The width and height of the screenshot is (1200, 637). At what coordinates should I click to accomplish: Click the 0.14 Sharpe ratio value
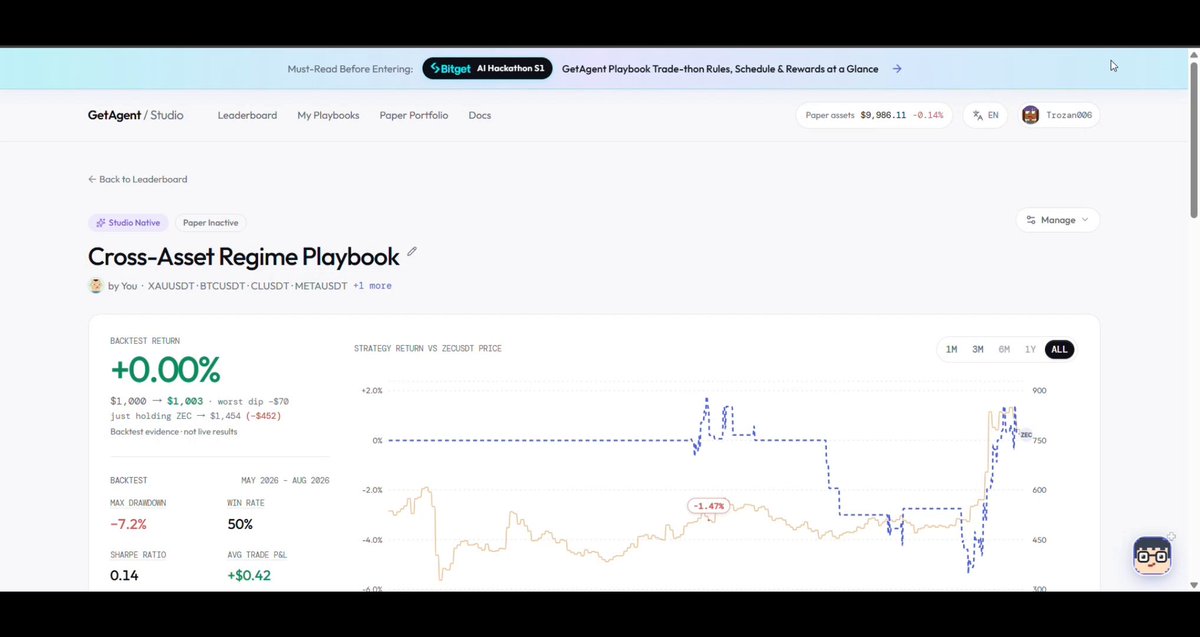click(x=123, y=575)
